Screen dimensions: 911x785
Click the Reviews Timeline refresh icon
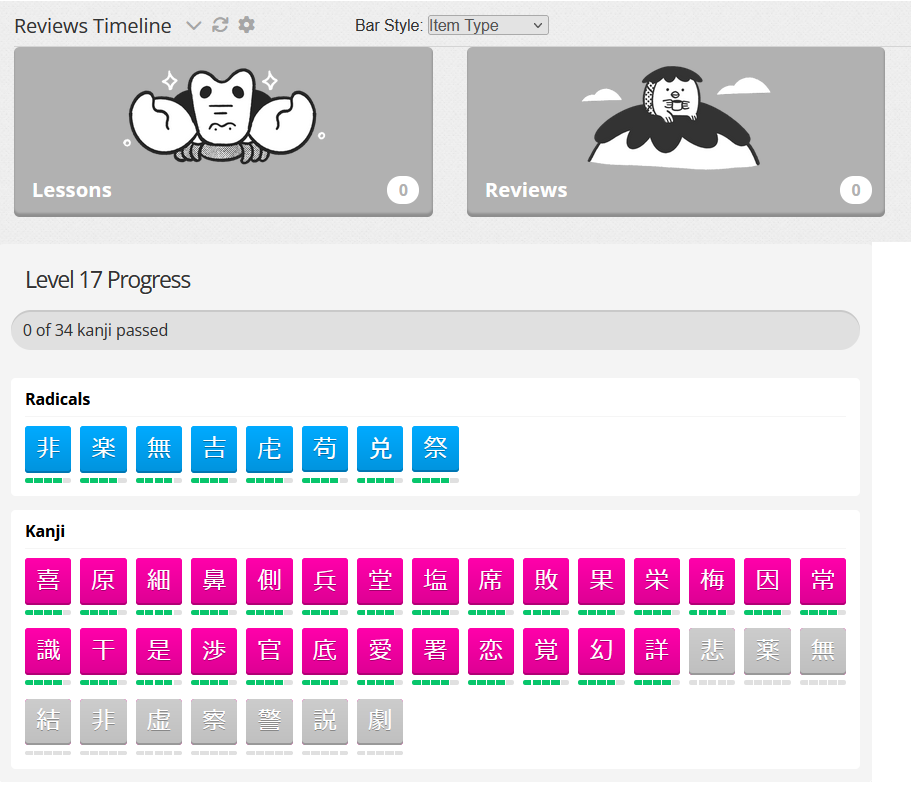click(220, 25)
